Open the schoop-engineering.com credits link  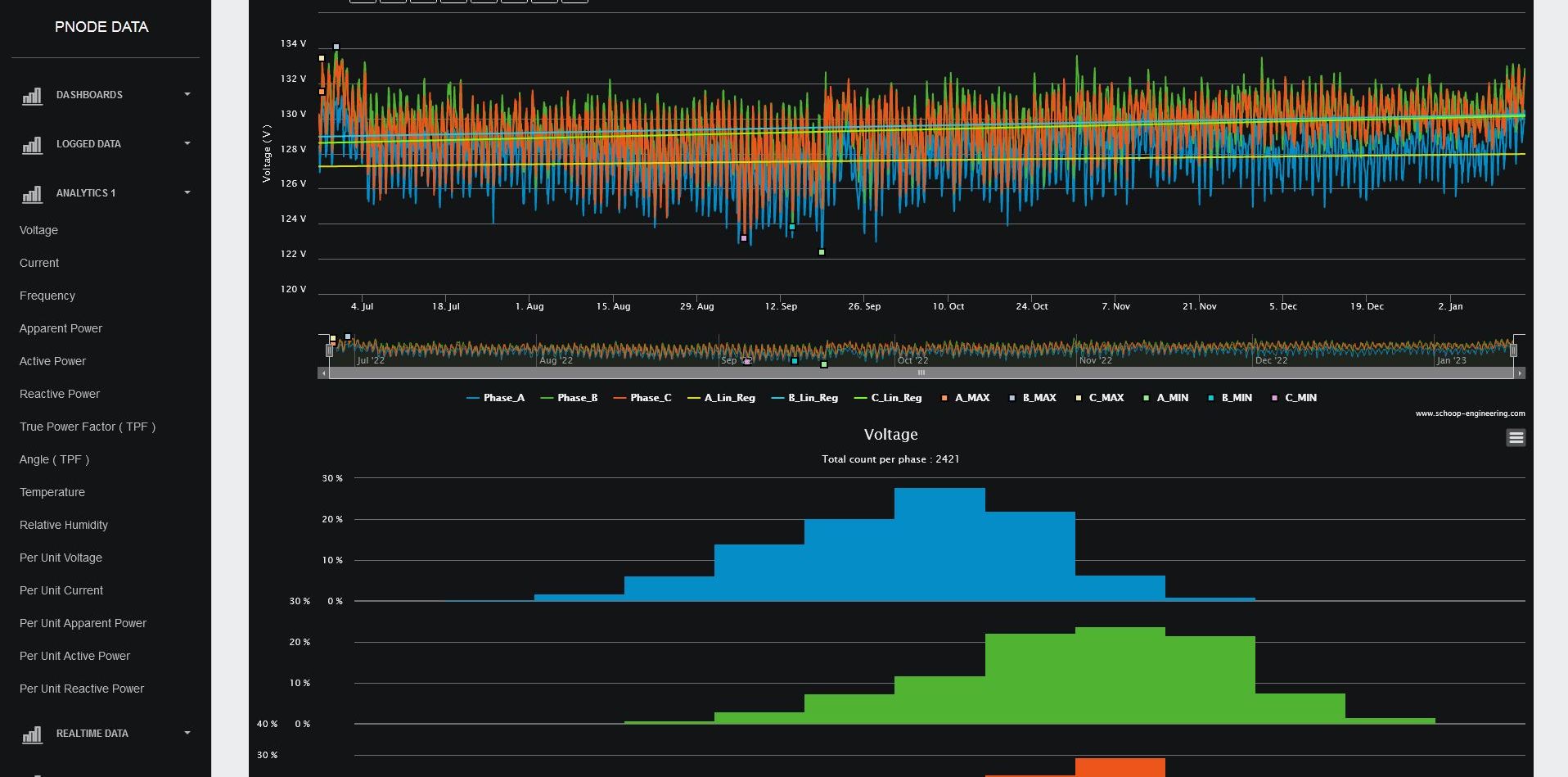pyautogui.click(x=1470, y=413)
